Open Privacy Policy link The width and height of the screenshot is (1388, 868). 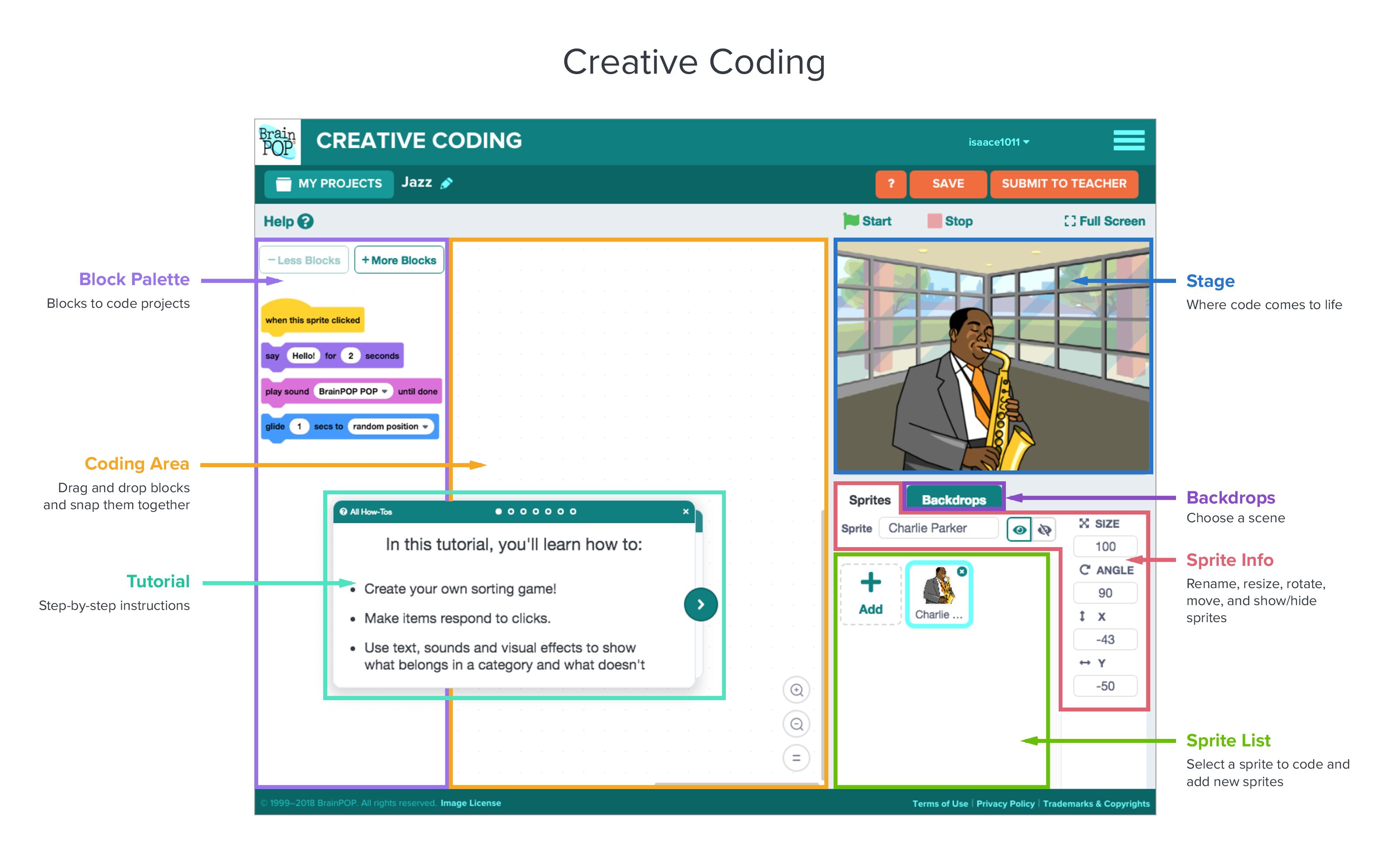1005,803
